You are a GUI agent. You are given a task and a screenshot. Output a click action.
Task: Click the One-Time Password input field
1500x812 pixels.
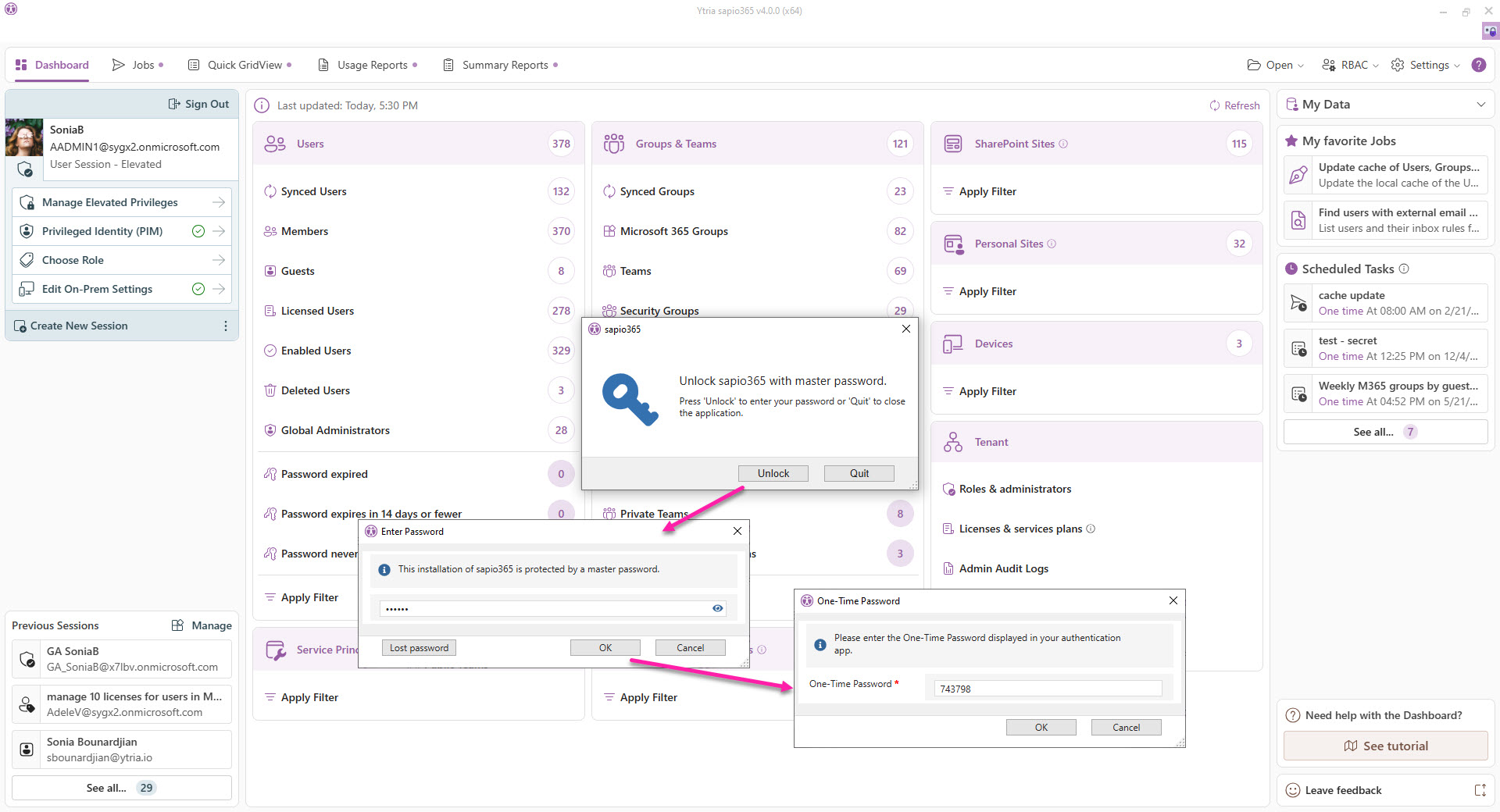[x=1047, y=689]
